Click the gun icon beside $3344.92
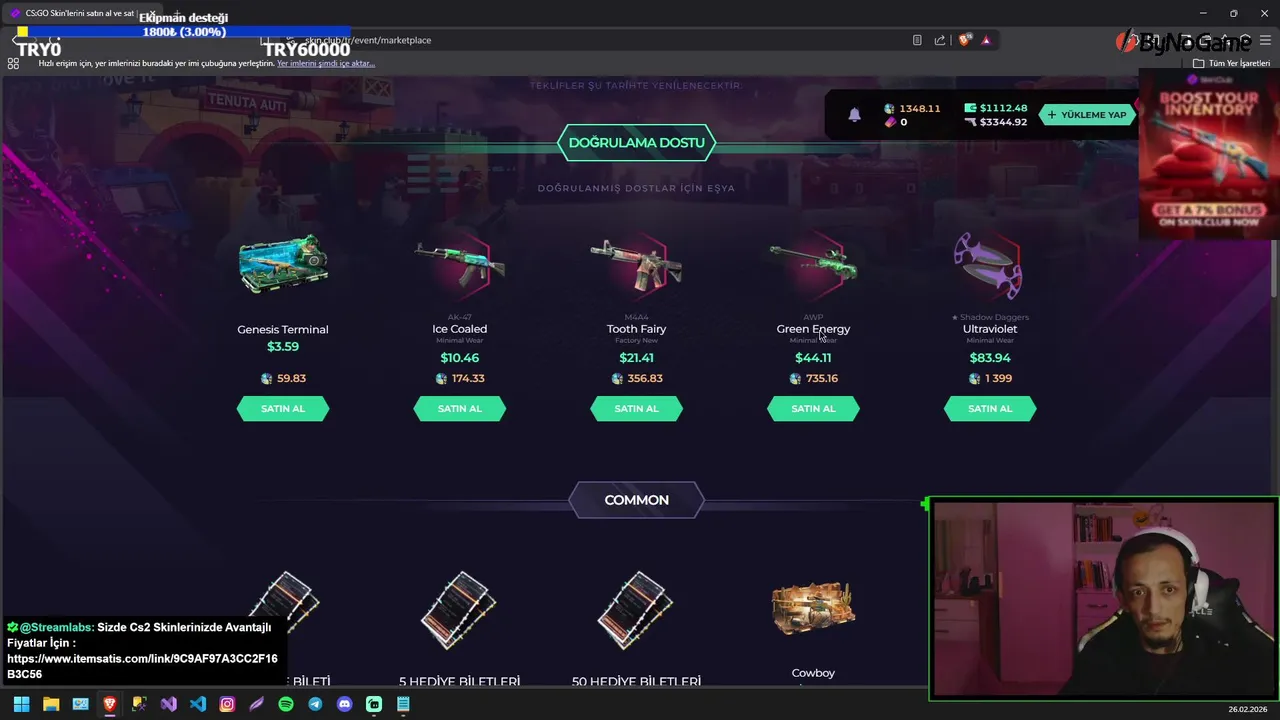Image resolution: width=1280 pixels, height=720 pixels. click(970, 122)
